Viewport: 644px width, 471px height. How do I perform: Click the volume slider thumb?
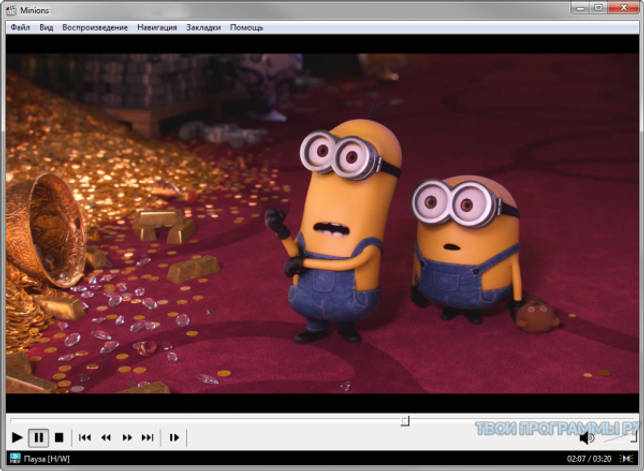[635, 436]
